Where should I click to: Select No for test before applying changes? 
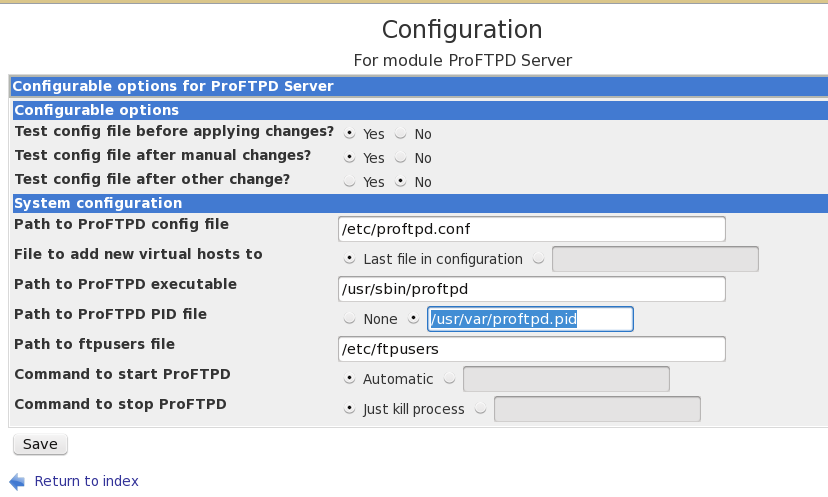(401, 133)
